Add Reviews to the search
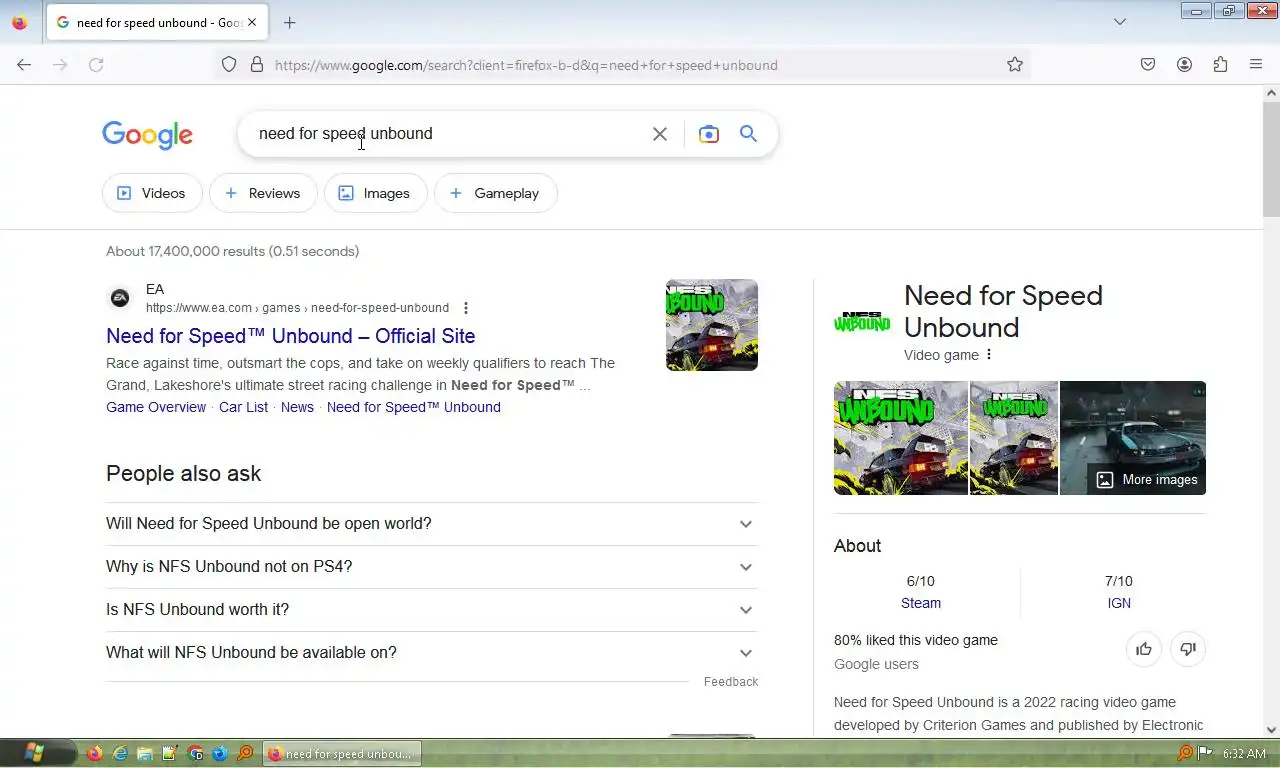The image size is (1280, 768). point(263,193)
